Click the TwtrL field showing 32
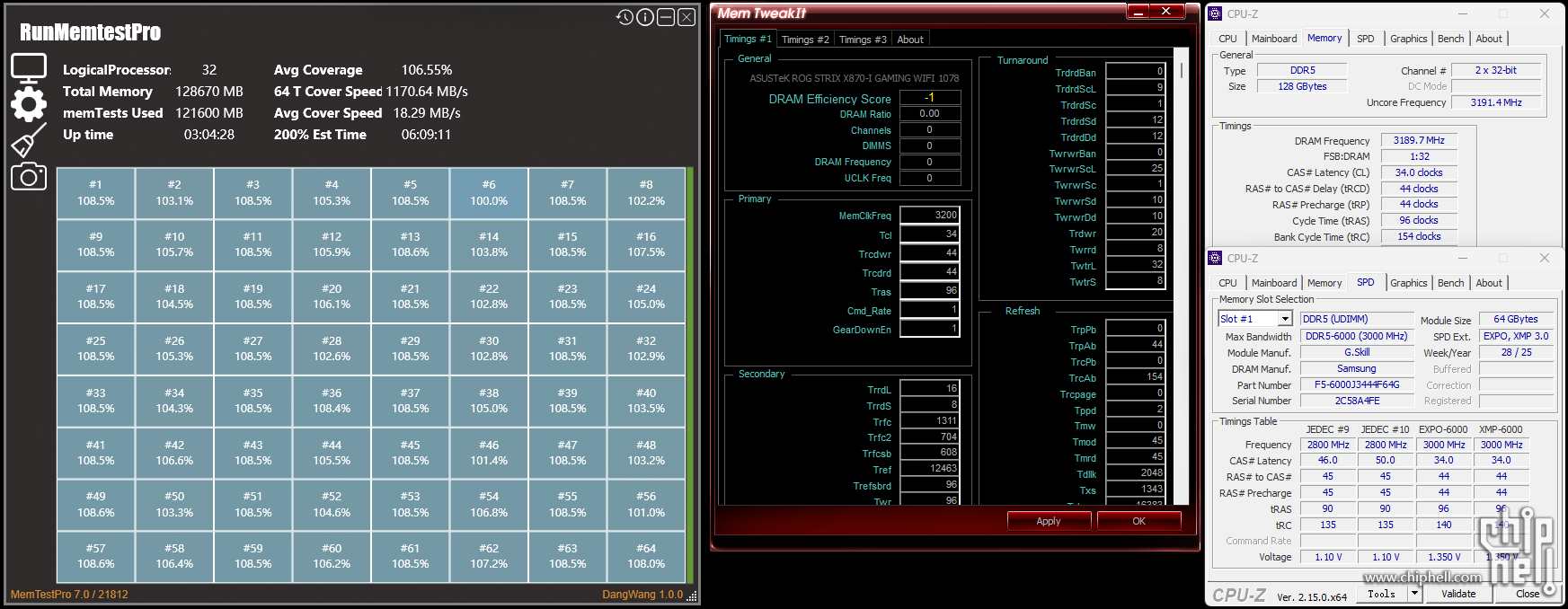The height and width of the screenshot is (609, 1568). pyautogui.click(x=1136, y=265)
